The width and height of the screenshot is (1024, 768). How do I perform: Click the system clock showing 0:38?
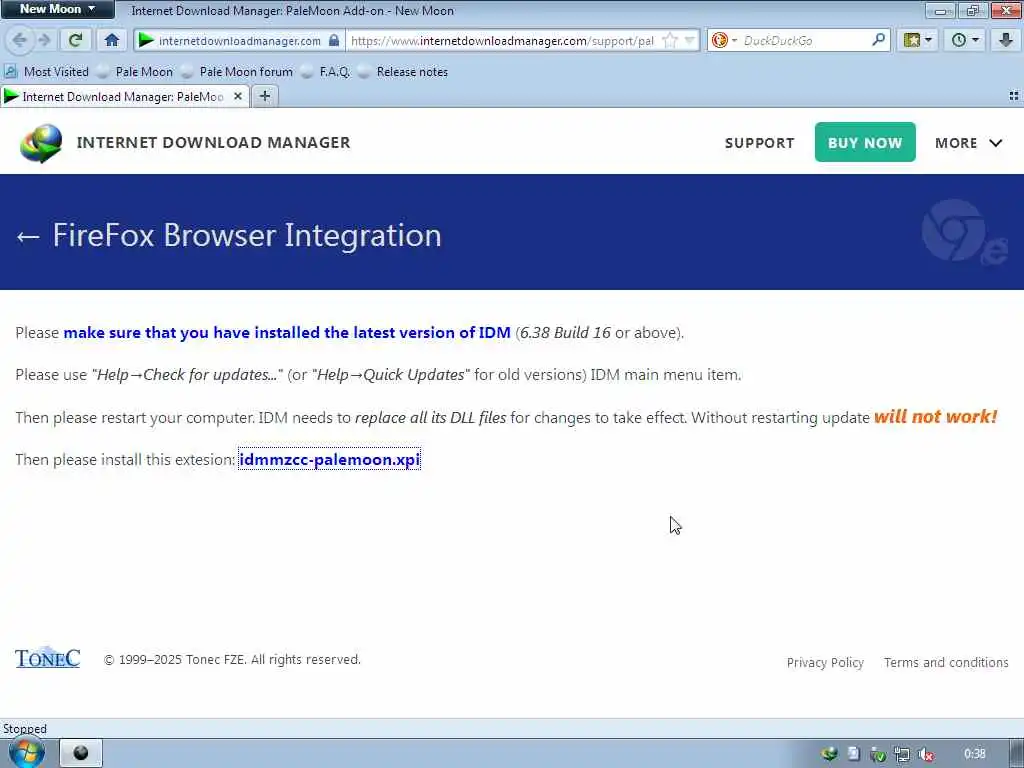(974, 754)
